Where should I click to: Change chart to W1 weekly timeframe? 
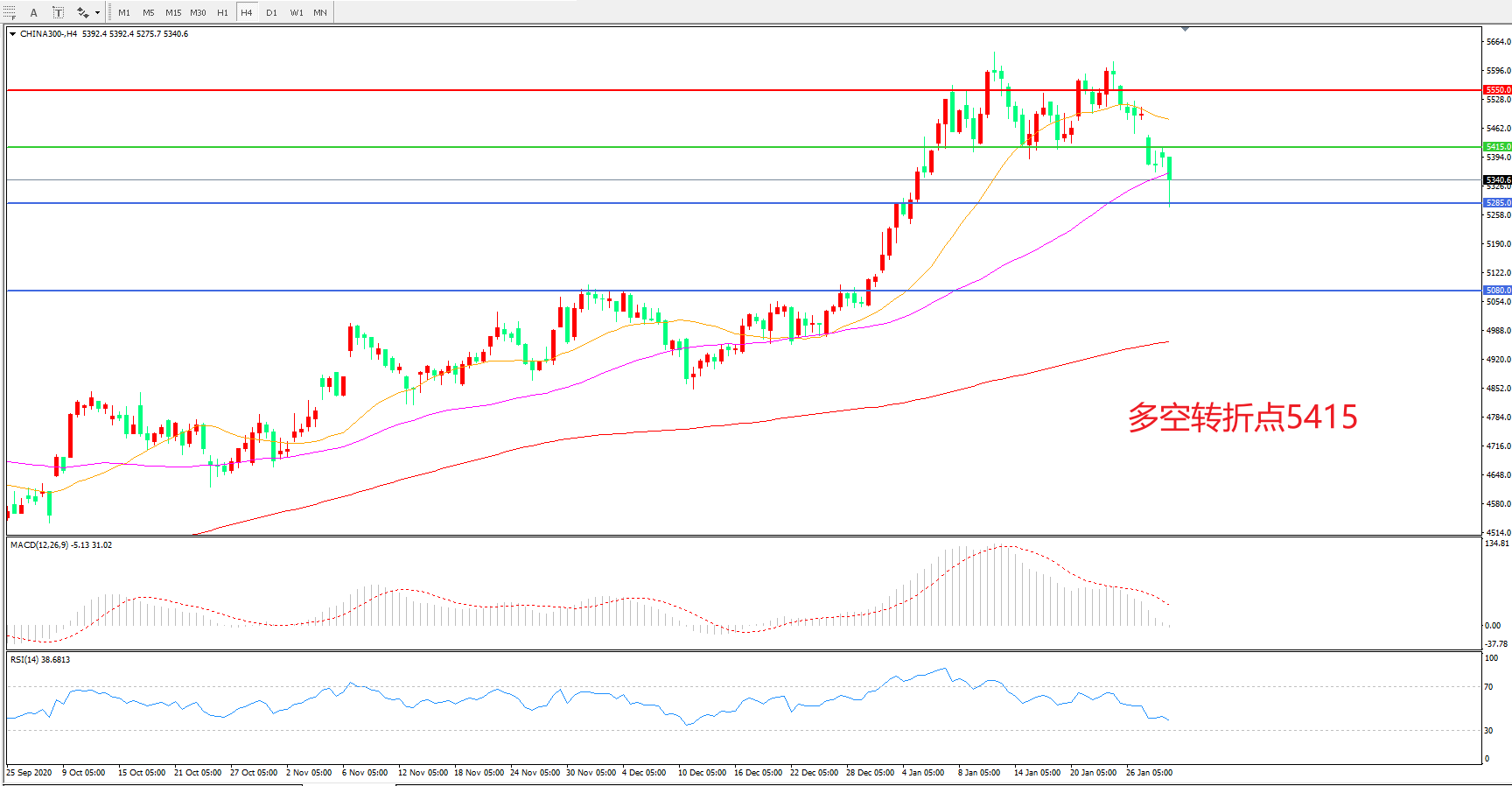click(297, 12)
